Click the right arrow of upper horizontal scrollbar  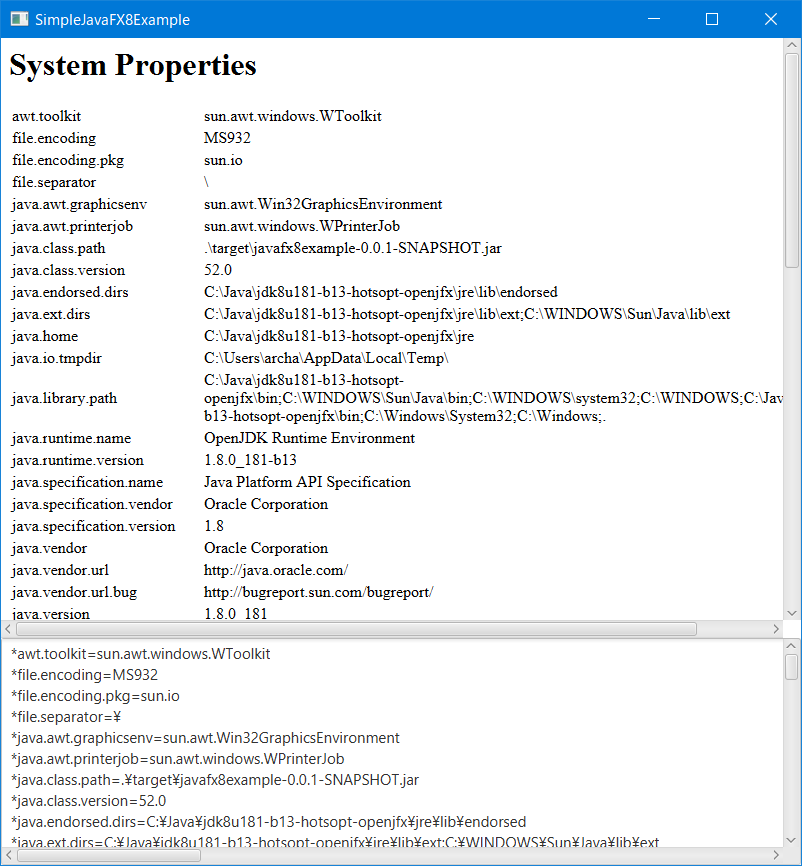pos(775,629)
